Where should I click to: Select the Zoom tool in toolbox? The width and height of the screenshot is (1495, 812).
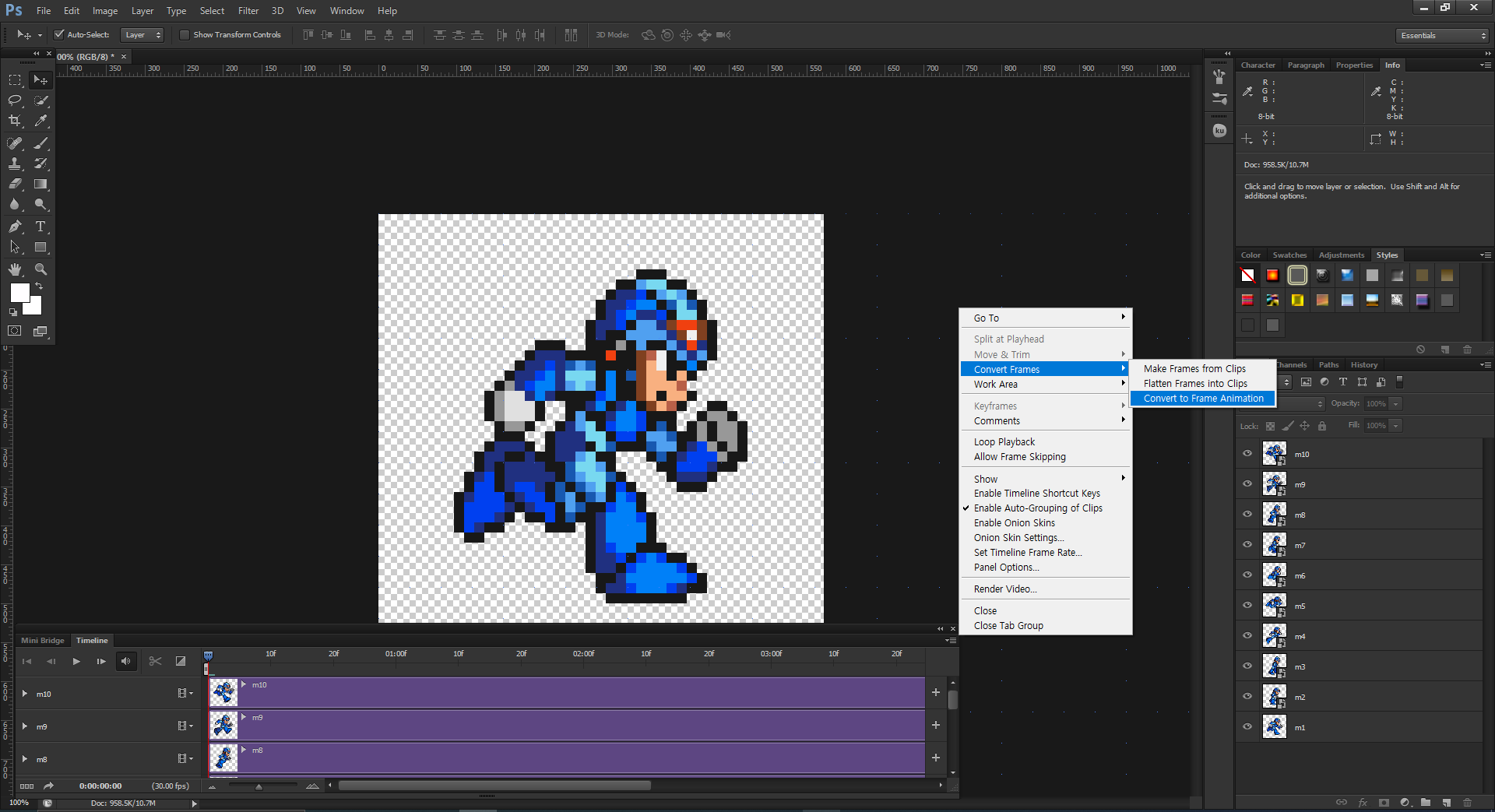pyautogui.click(x=40, y=269)
